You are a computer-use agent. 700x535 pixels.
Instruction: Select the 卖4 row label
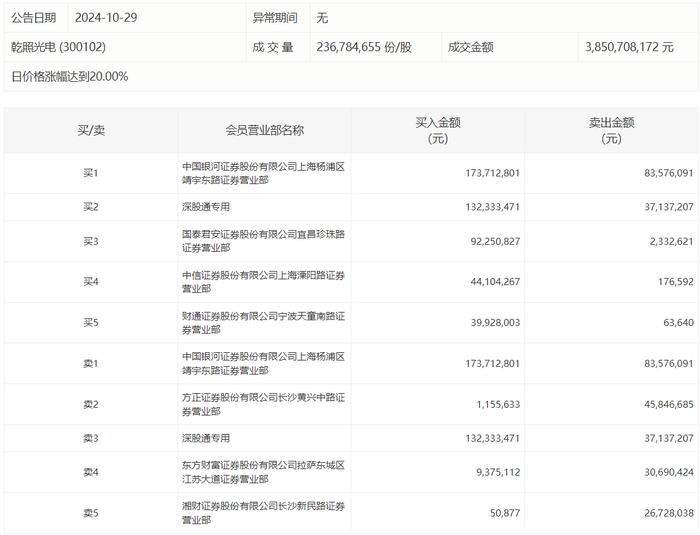tap(91, 472)
